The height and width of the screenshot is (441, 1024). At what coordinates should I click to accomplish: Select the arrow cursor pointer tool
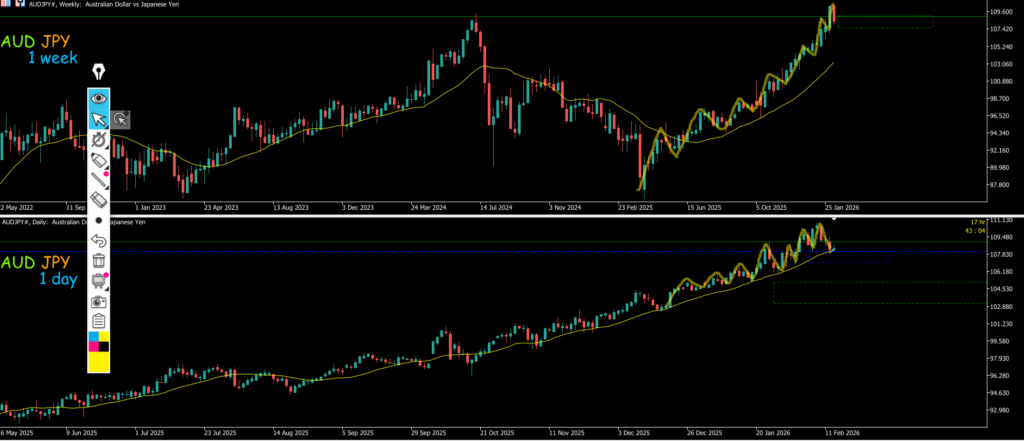[99, 120]
